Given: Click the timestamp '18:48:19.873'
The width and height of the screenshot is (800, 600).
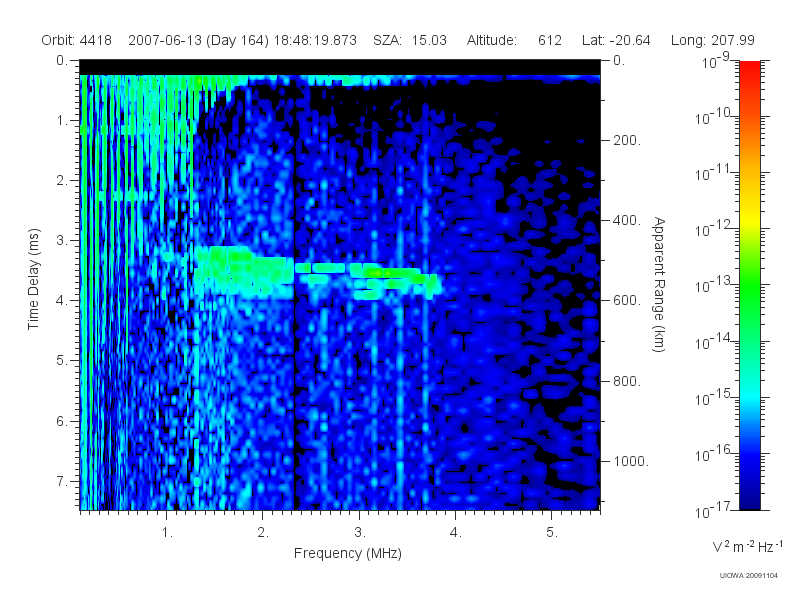Looking at the screenshot, I should click(x=315, y=40).
